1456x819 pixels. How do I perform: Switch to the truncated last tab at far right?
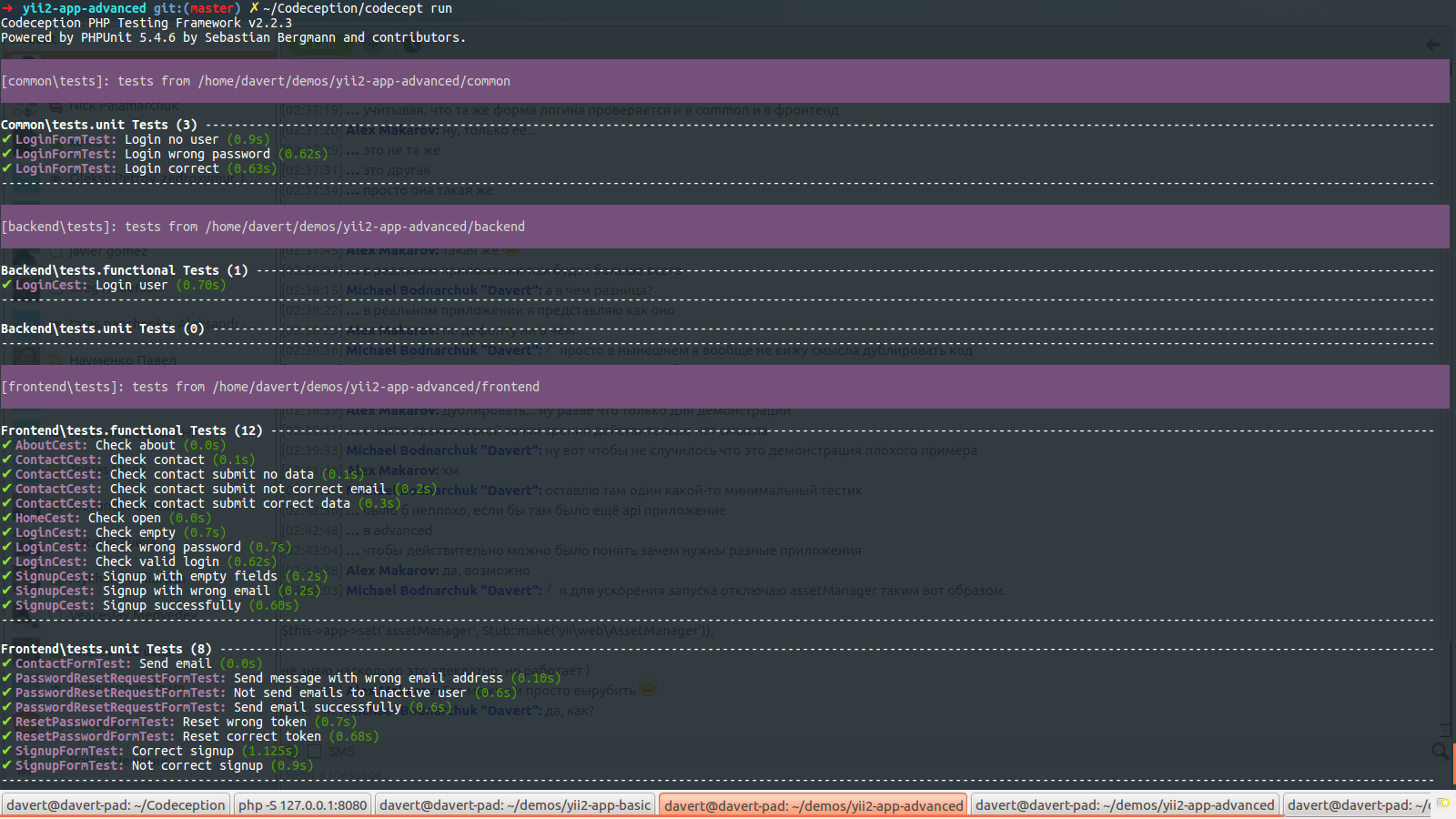[x=1358, y=805]
